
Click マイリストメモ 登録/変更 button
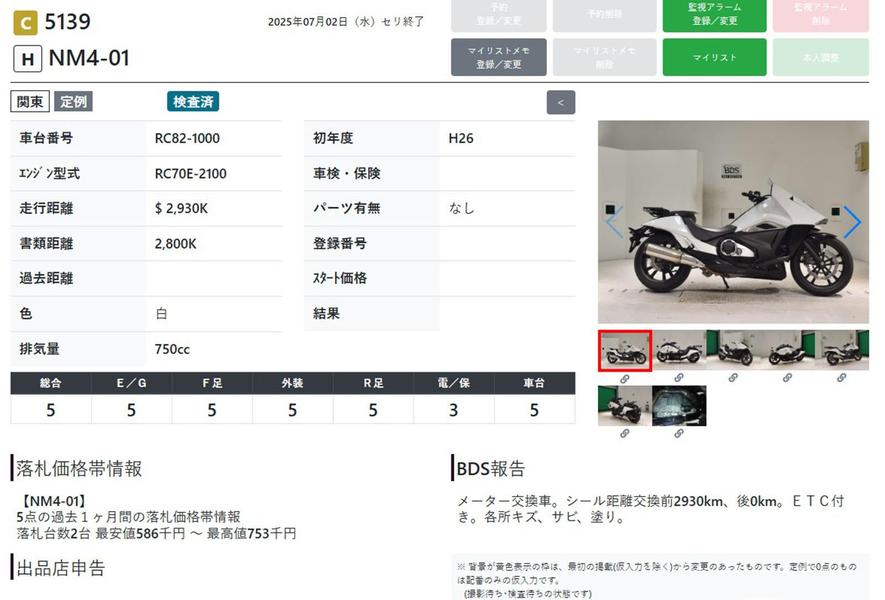point(498,58)
